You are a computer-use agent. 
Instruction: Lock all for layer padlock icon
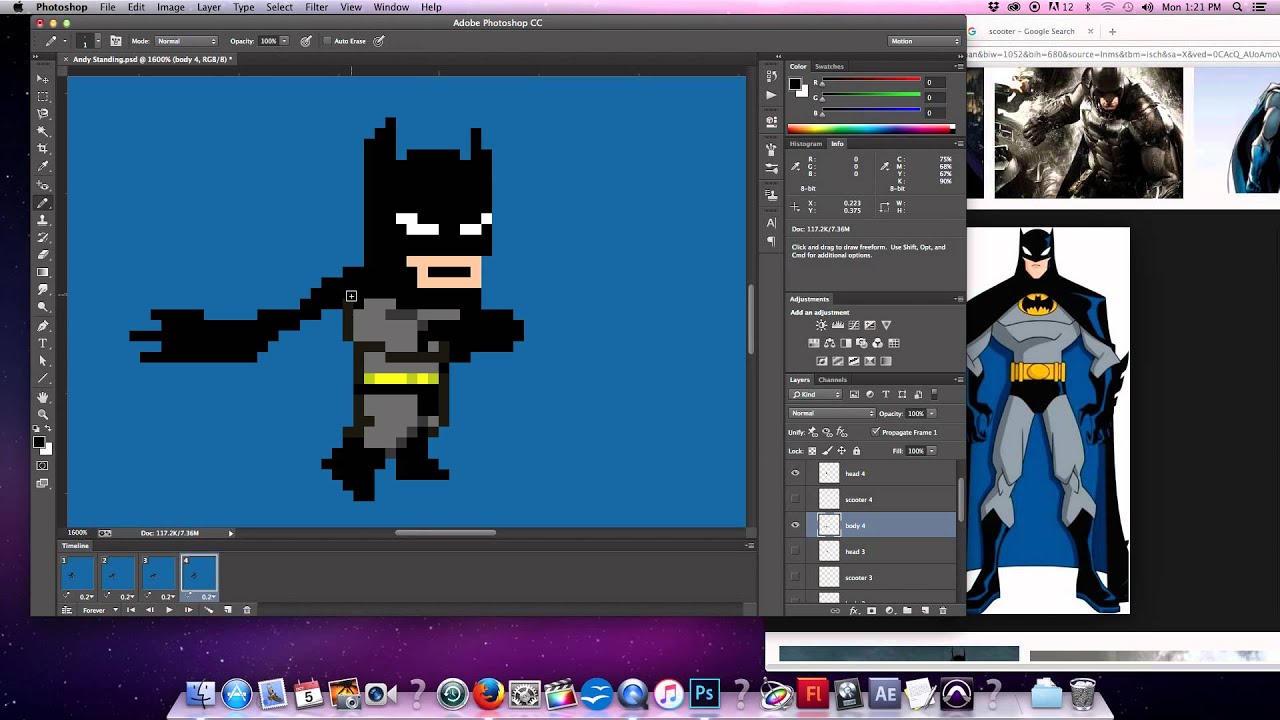coord(856,451)
